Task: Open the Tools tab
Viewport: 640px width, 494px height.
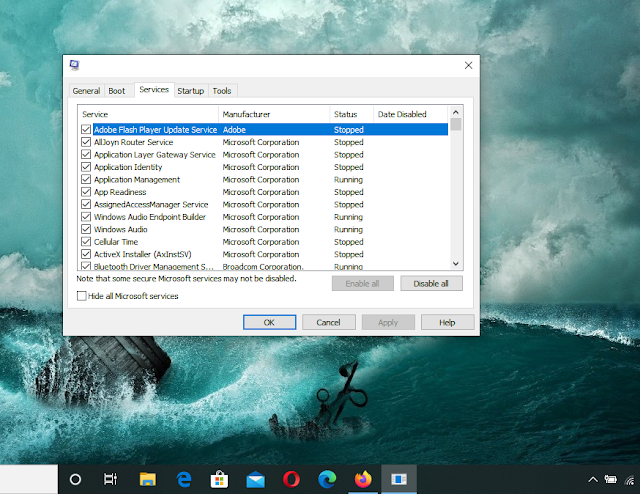Action: pos(222,91)
